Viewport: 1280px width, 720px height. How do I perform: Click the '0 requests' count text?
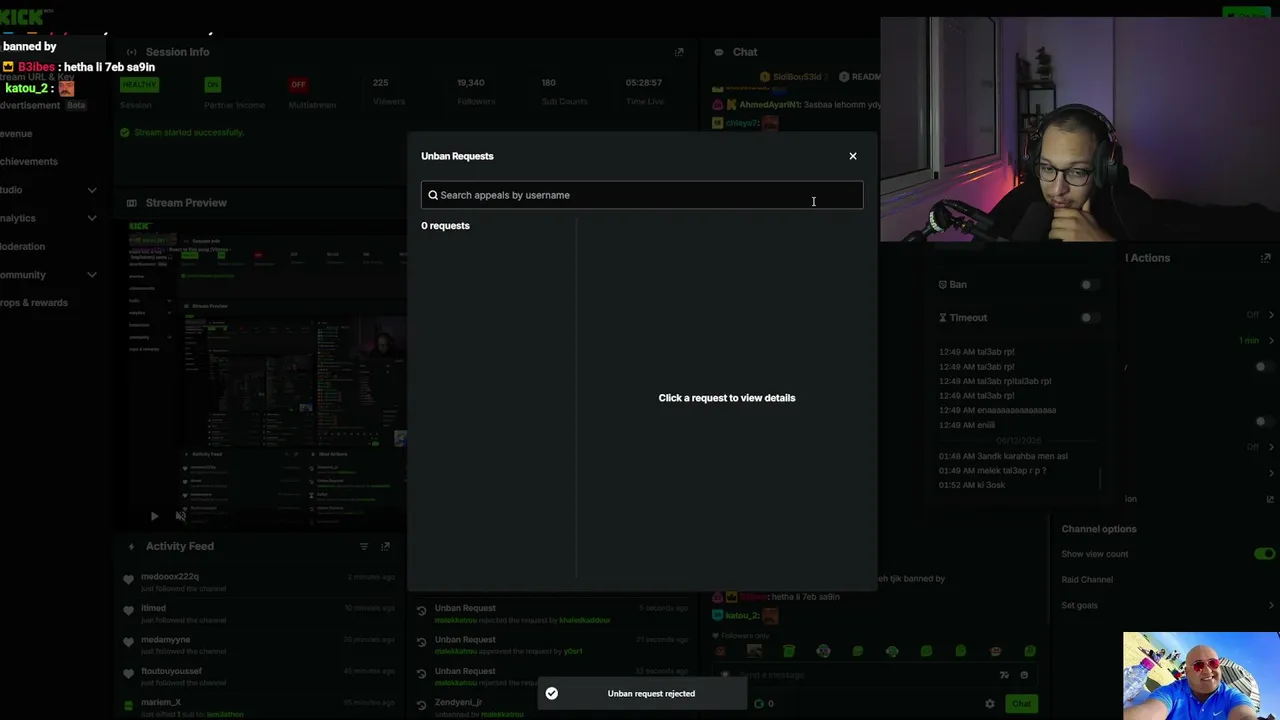(445, 226)
